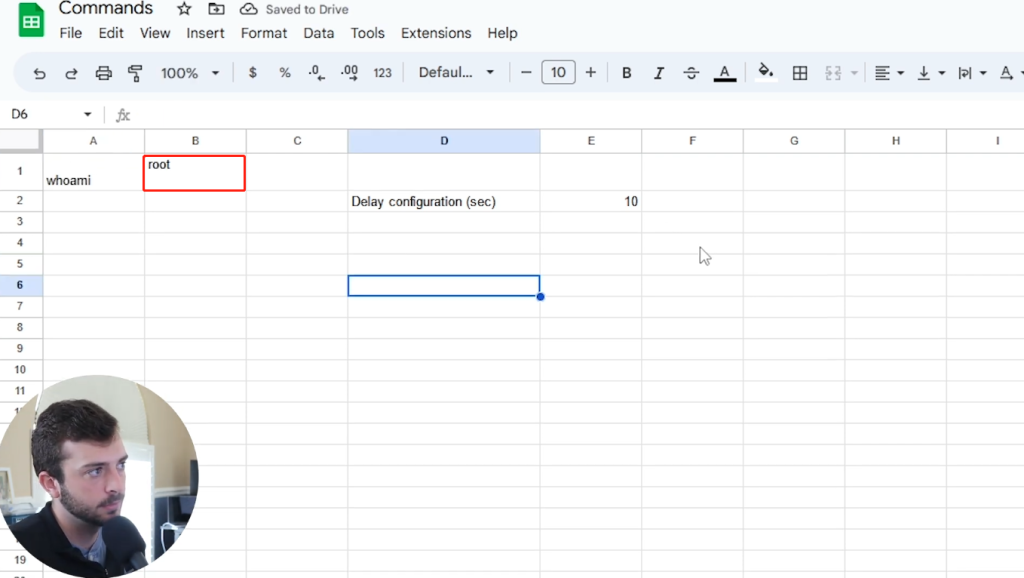Select column H header
This screenshot has width=1024, height=578.
tap(896, 141)
